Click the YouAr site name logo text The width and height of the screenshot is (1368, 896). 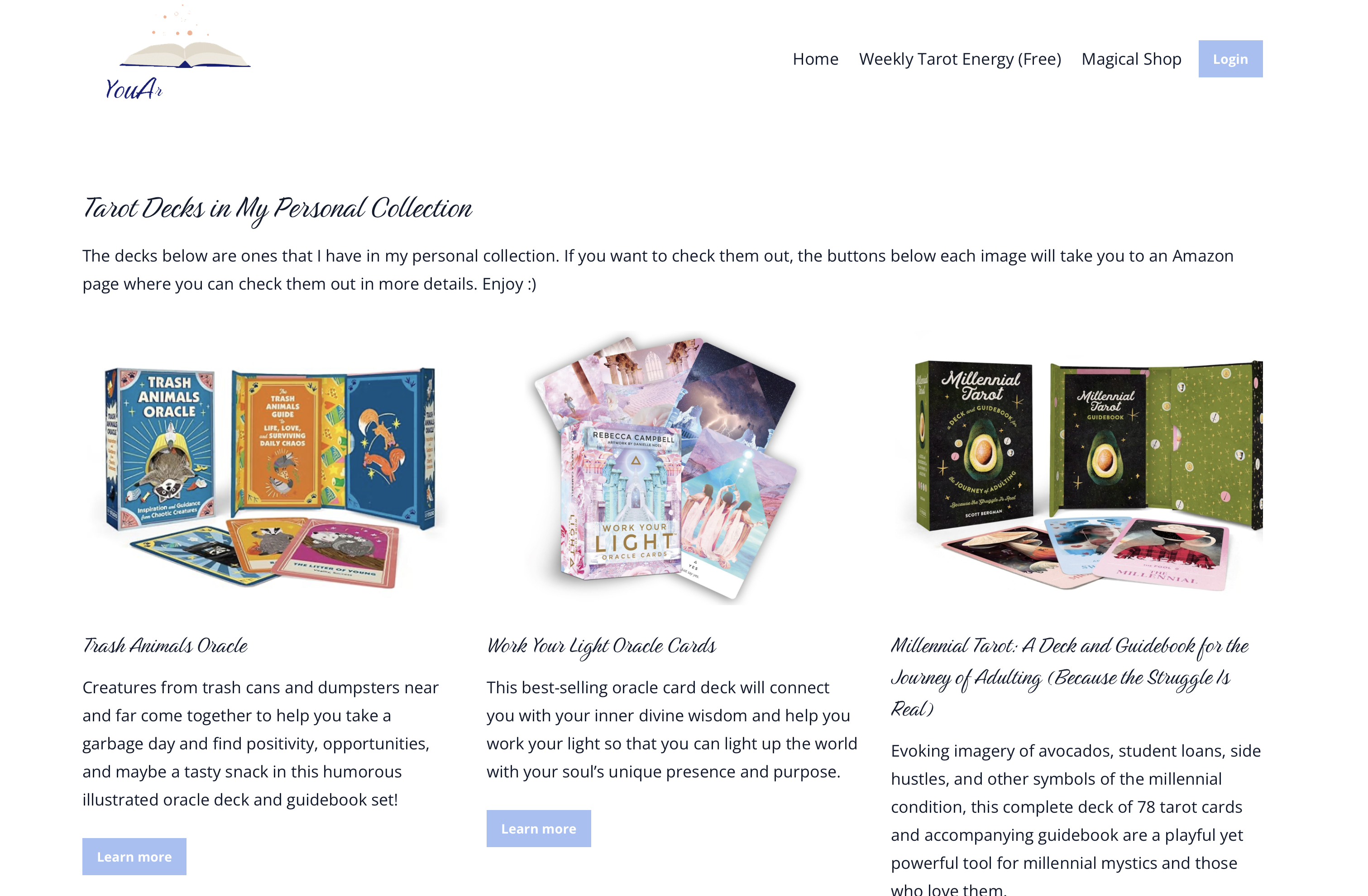(134, 89)
